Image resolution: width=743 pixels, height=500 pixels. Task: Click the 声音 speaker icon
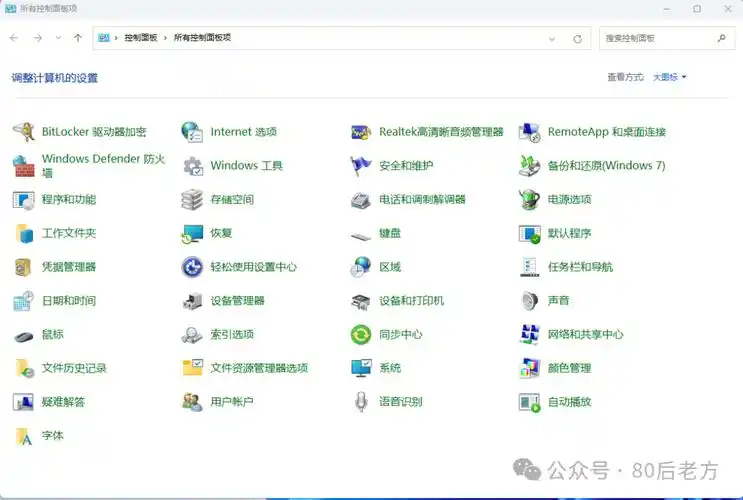pyautogui.click(x=530, y=301)
